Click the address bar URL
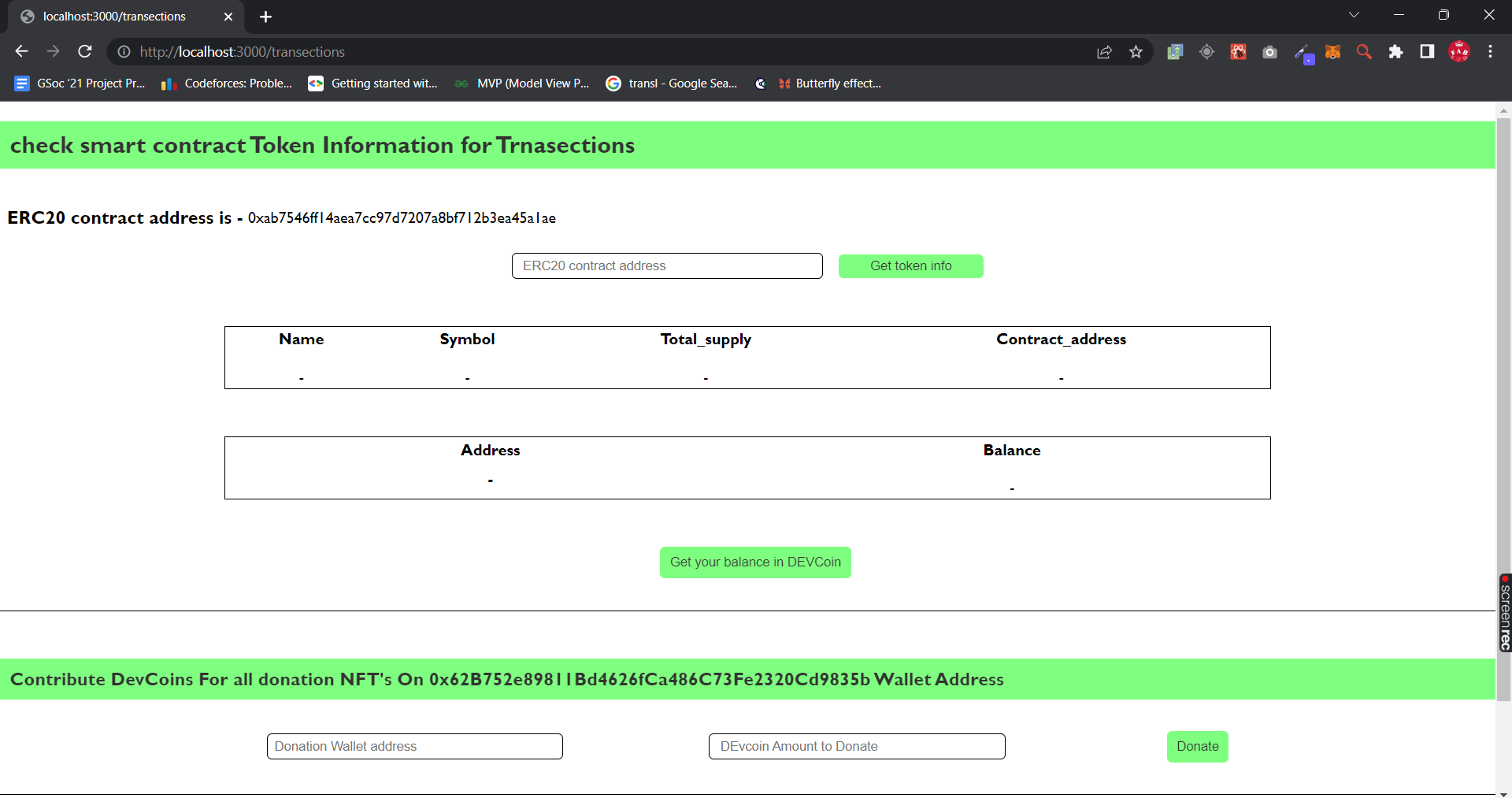Screen dimensions: 1512x798 coord(243,52)
